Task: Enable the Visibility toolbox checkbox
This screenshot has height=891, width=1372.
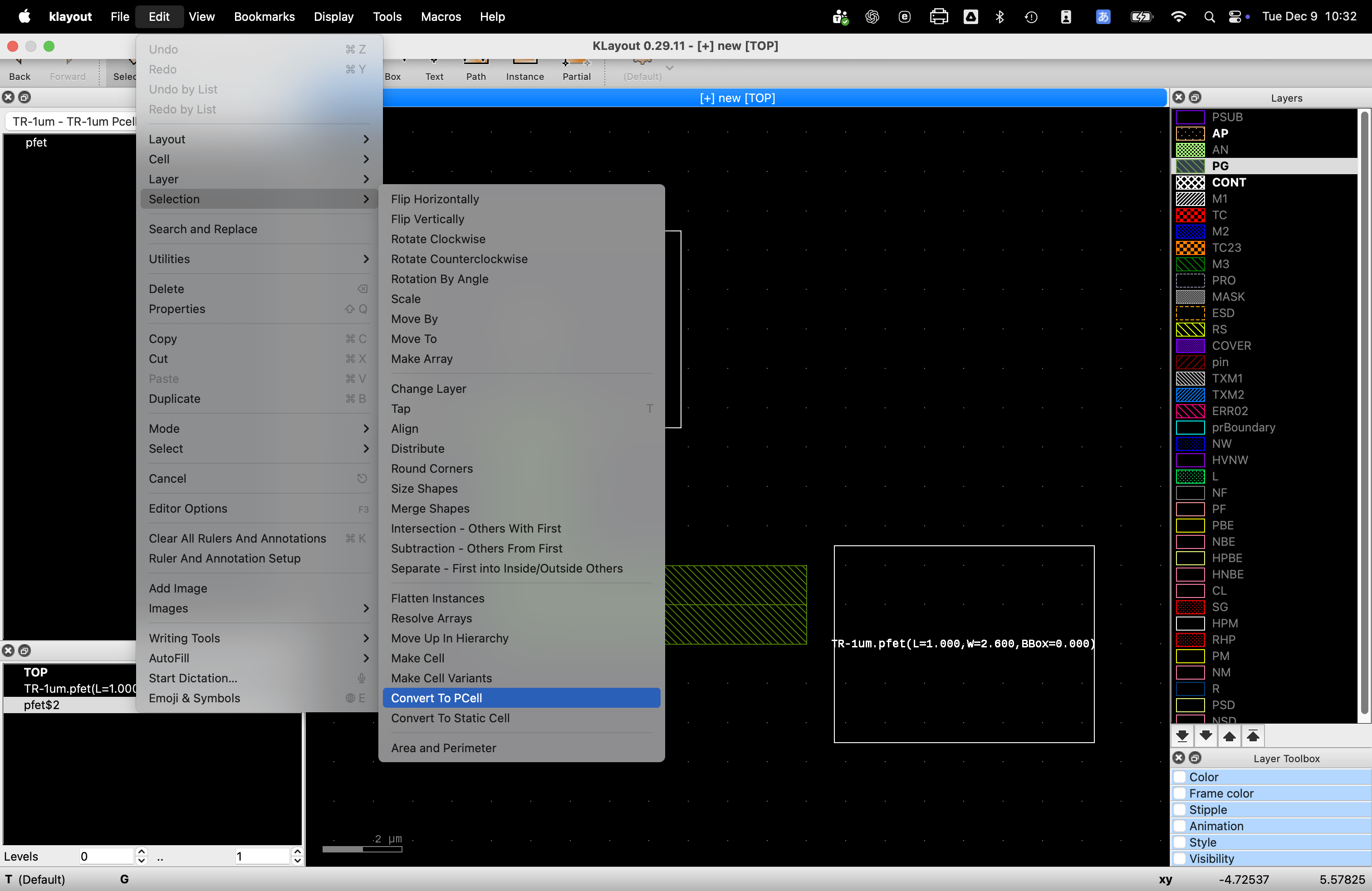Action: (1180, 859)
